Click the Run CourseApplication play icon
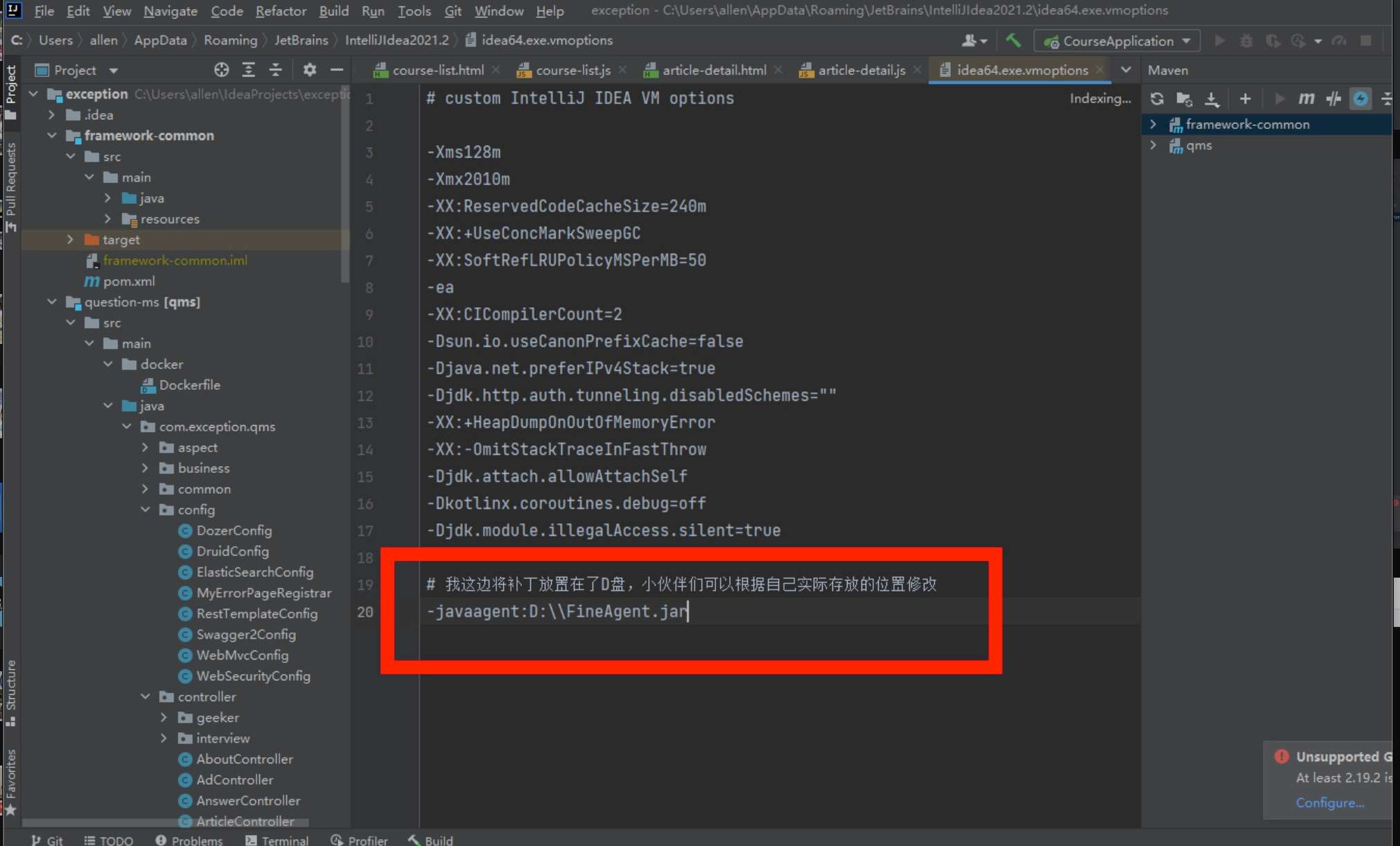 click(1220, 40)
